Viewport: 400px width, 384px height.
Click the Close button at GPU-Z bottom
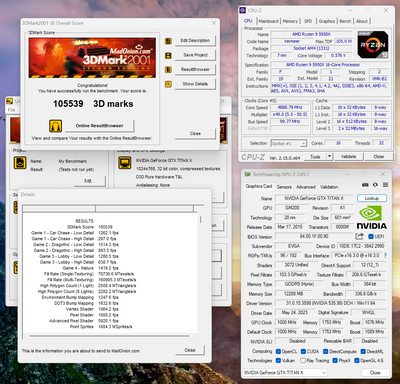[375, 372]
